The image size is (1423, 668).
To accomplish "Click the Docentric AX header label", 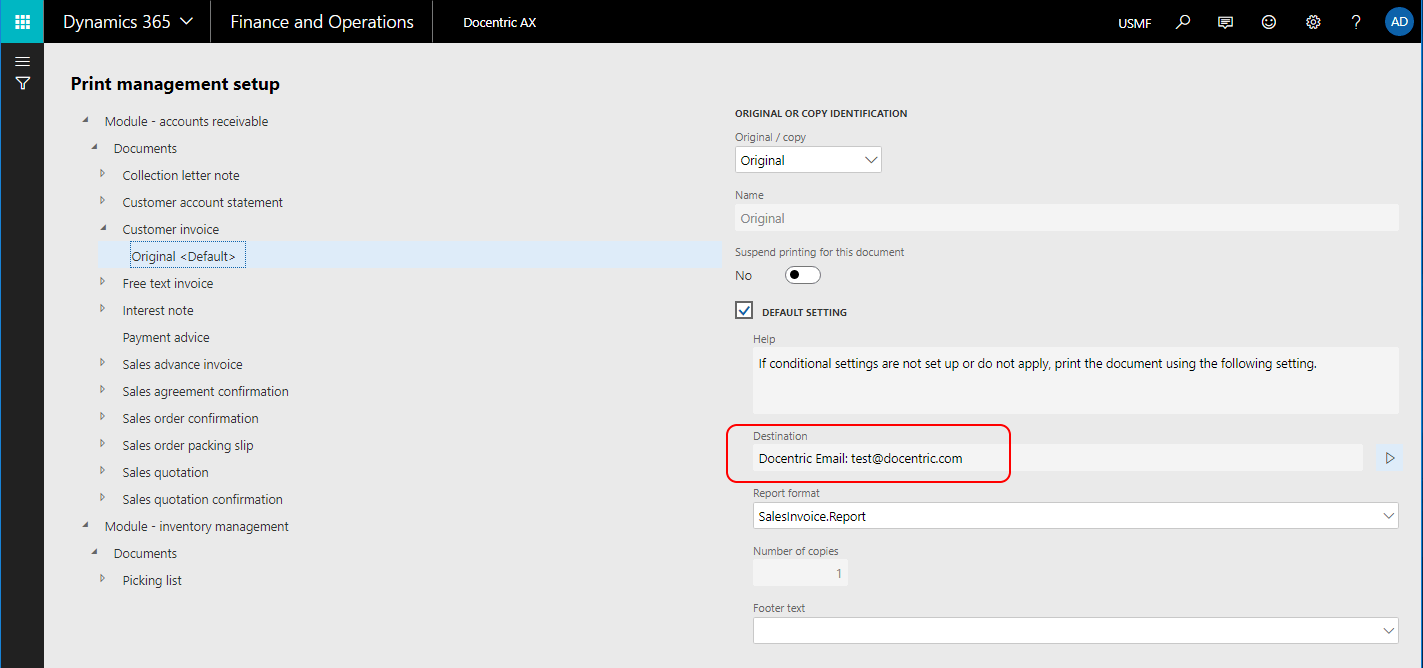I will click(x=500, y=22).
